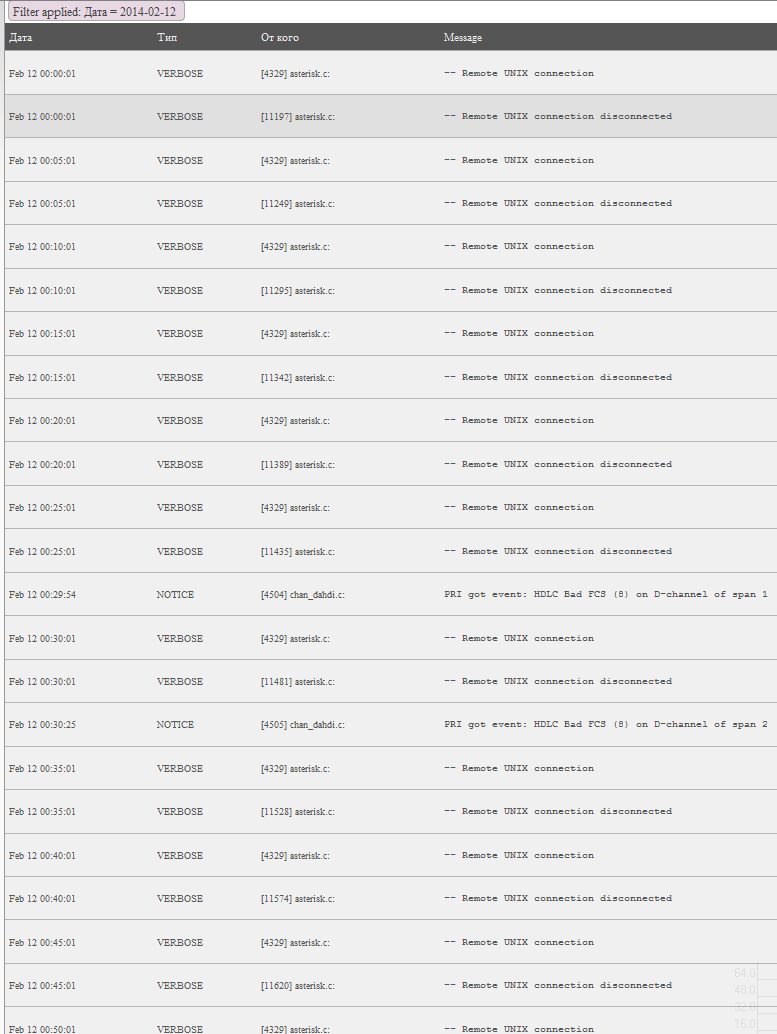Select the HDLC Bad FCS span 1 message
This screenshot has width=777, height=1034.
(605, 595)
